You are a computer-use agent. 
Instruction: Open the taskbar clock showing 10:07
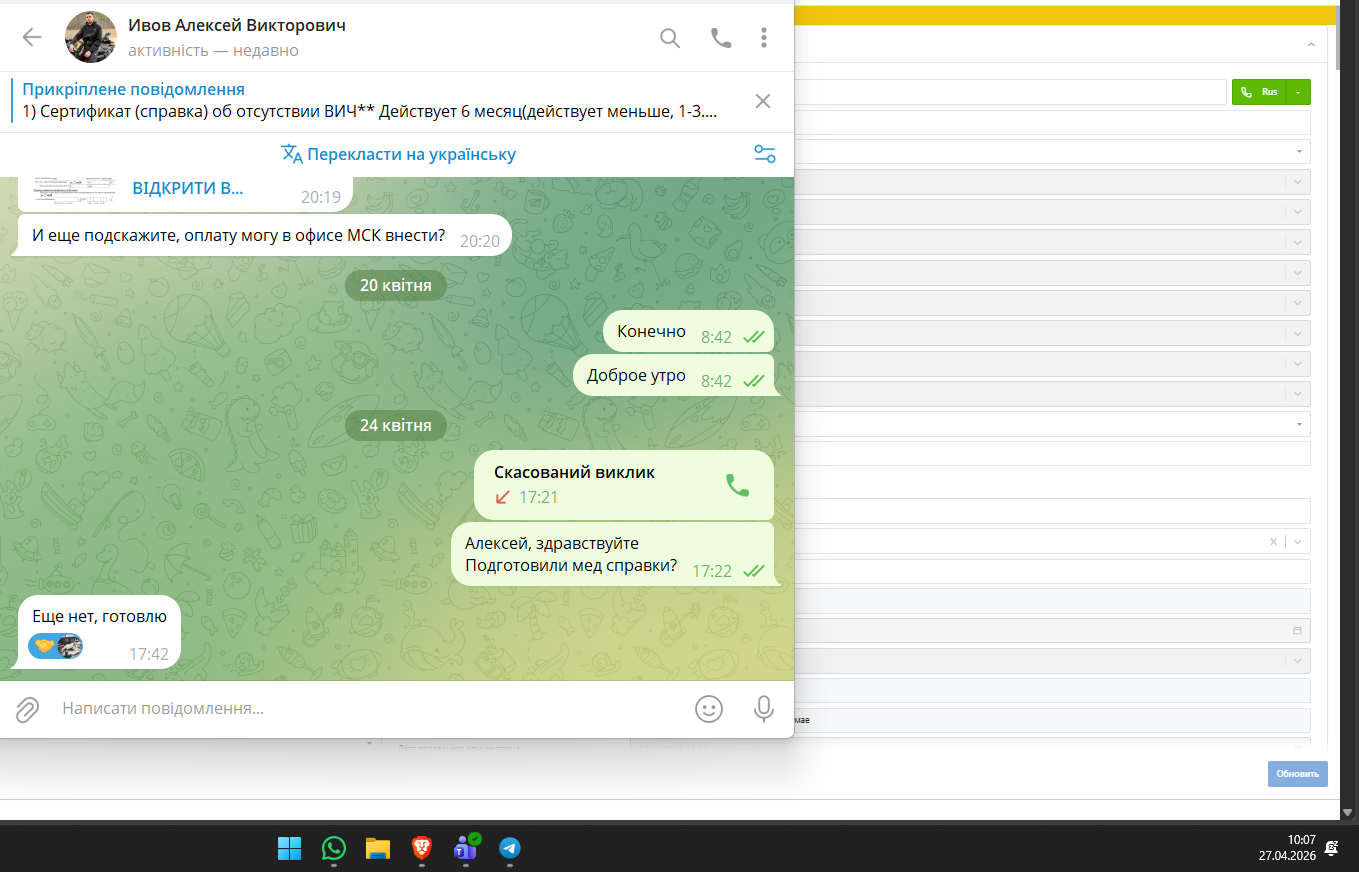point(1287,848)
